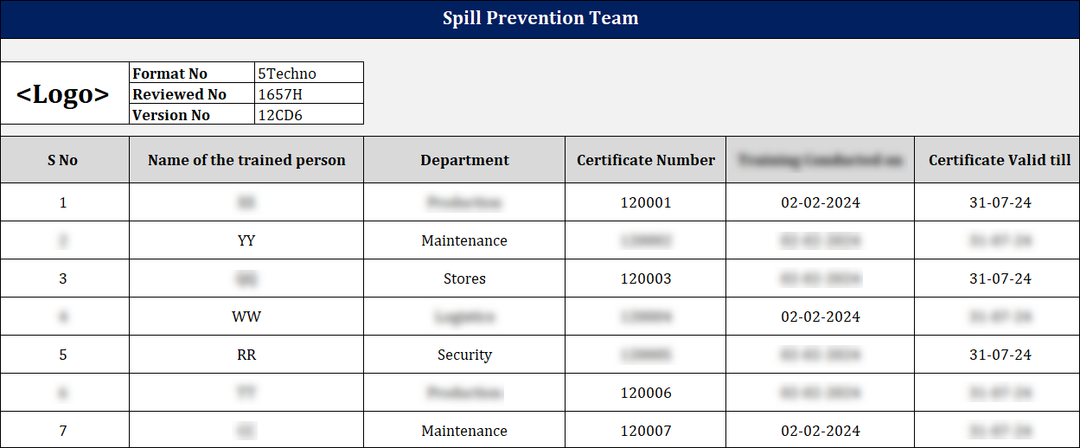This screenshot has height=448, width=1080.
Task: Click the name cell RR
Action: [246, 355]
